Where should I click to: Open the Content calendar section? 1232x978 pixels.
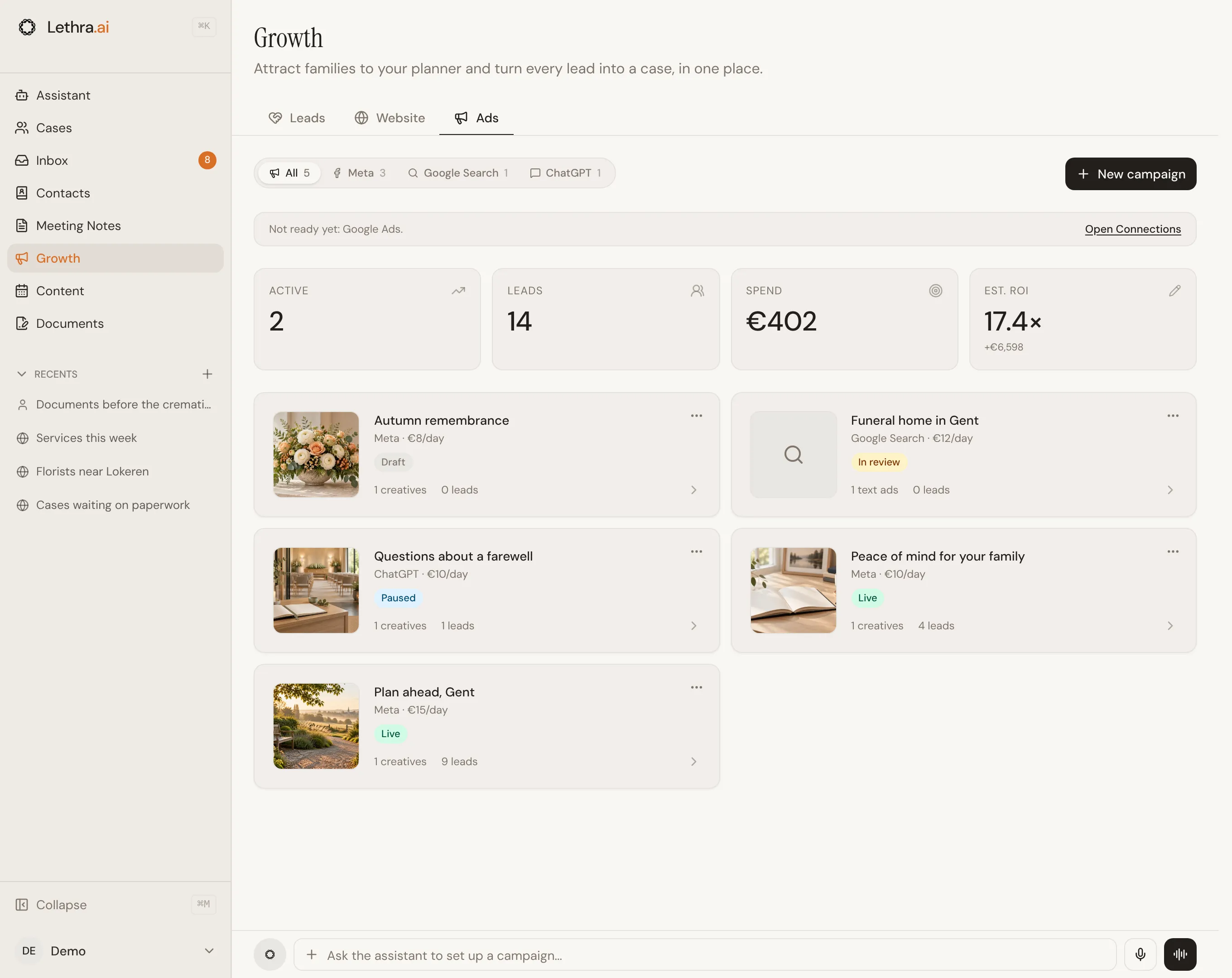click(x=115, y=291)
